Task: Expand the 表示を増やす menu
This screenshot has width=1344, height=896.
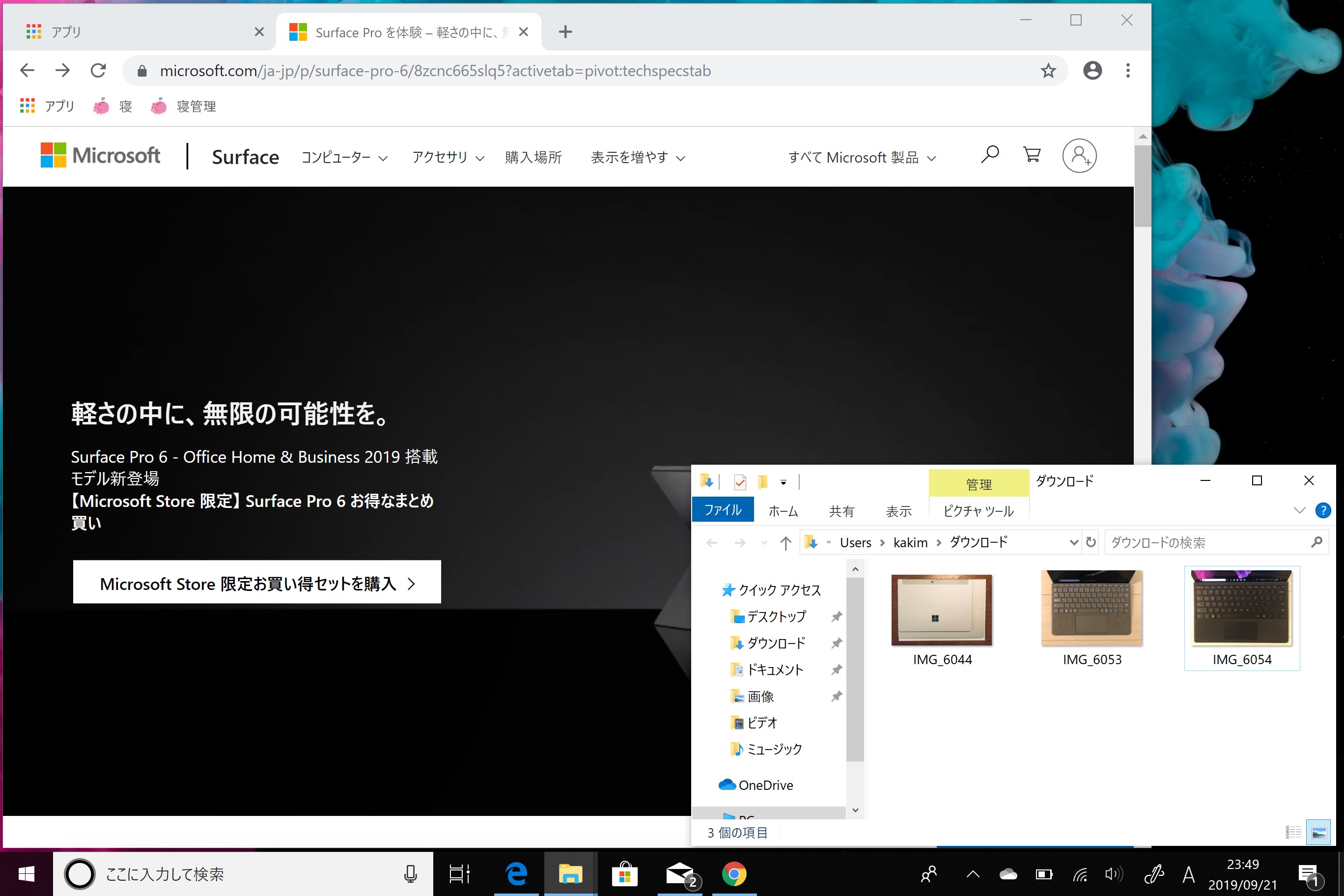Action: point(638,157)
